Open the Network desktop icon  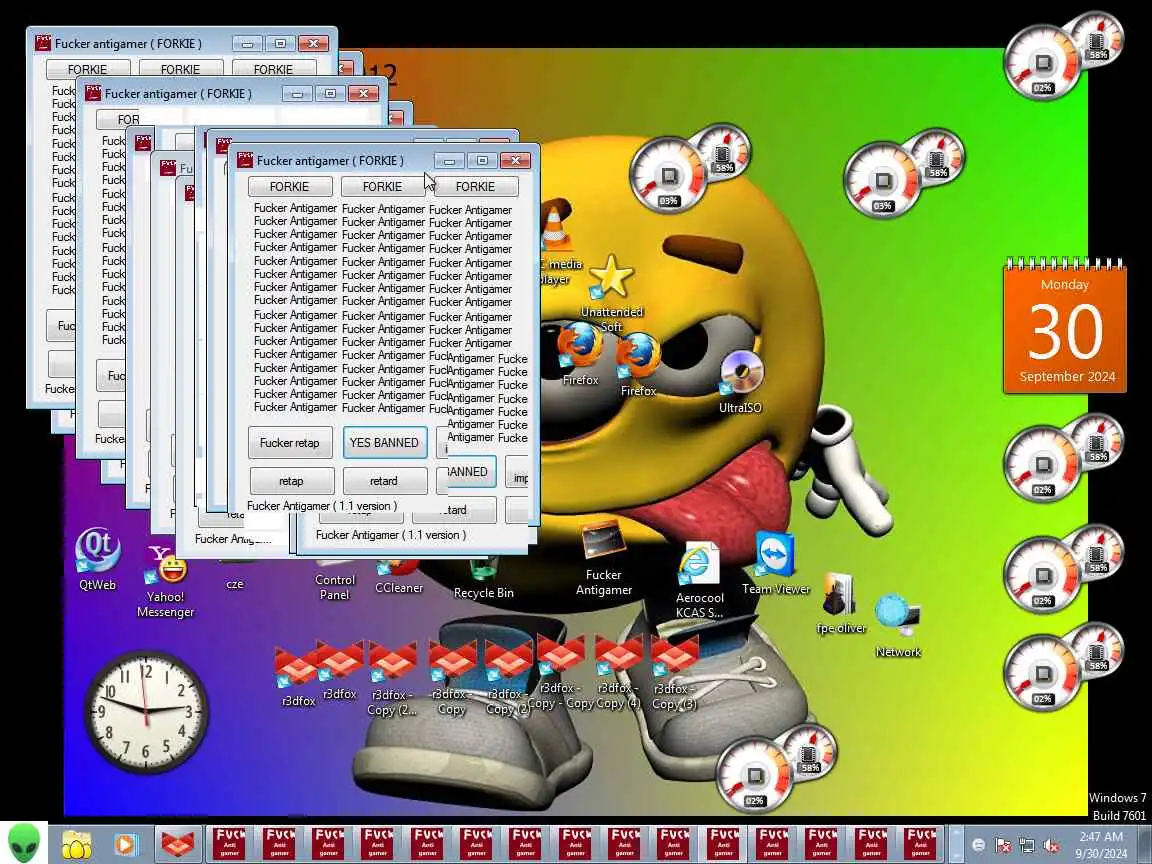[x=898, y=624]
